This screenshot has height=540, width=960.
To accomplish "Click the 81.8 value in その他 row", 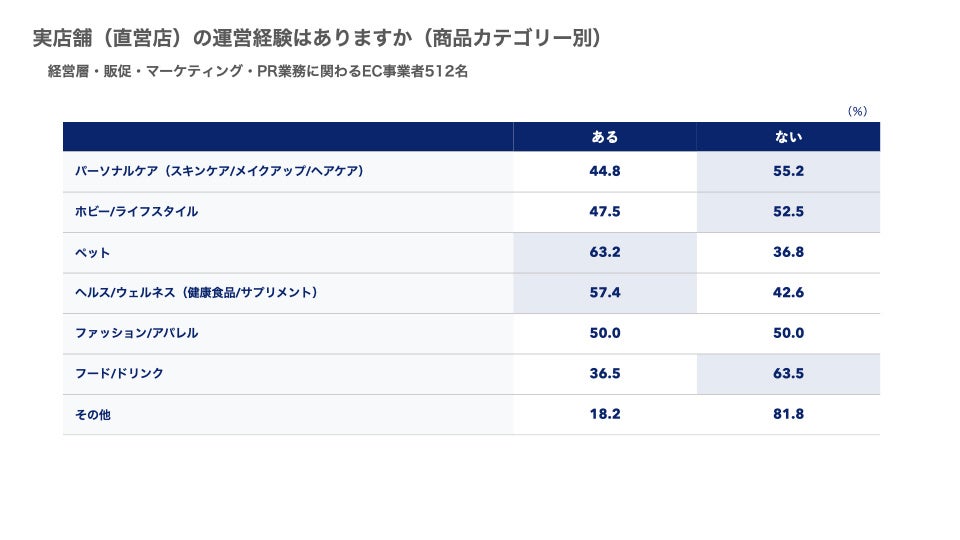I will tap(788, 414).
